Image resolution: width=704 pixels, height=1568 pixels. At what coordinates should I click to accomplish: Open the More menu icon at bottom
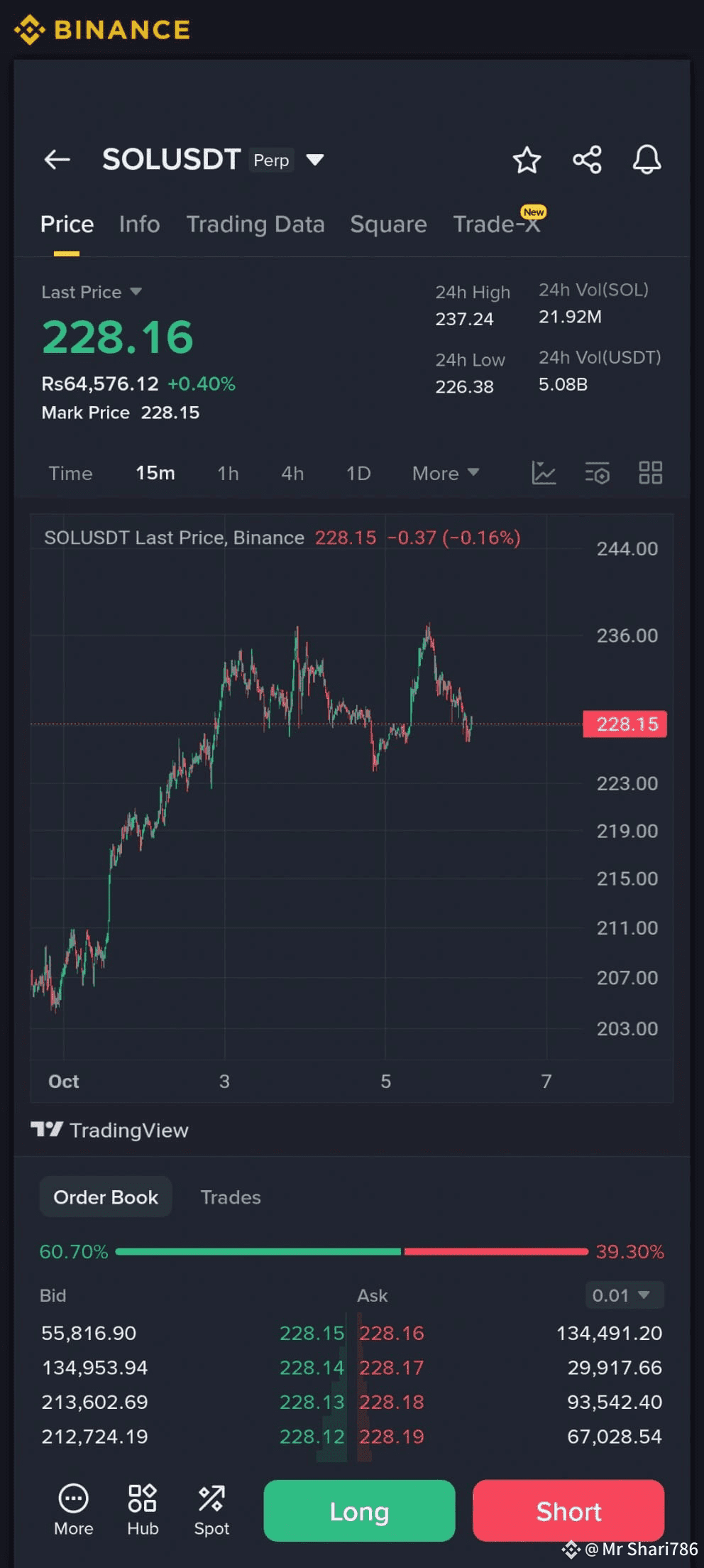tap(73, 1510)
